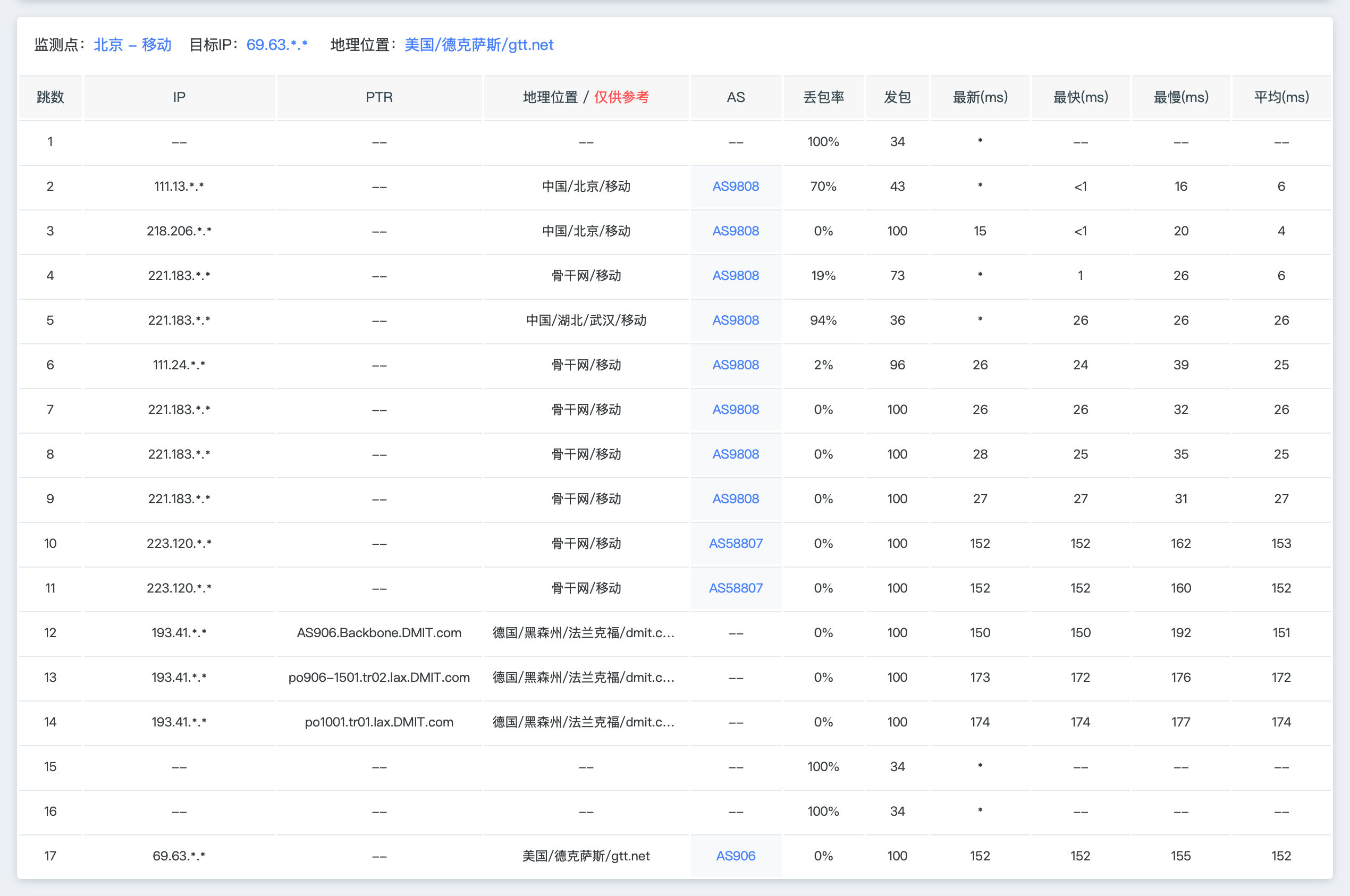
Task: Open AS58807 link on hop 10
Action: pyautogui.click(x=735, y=543)
